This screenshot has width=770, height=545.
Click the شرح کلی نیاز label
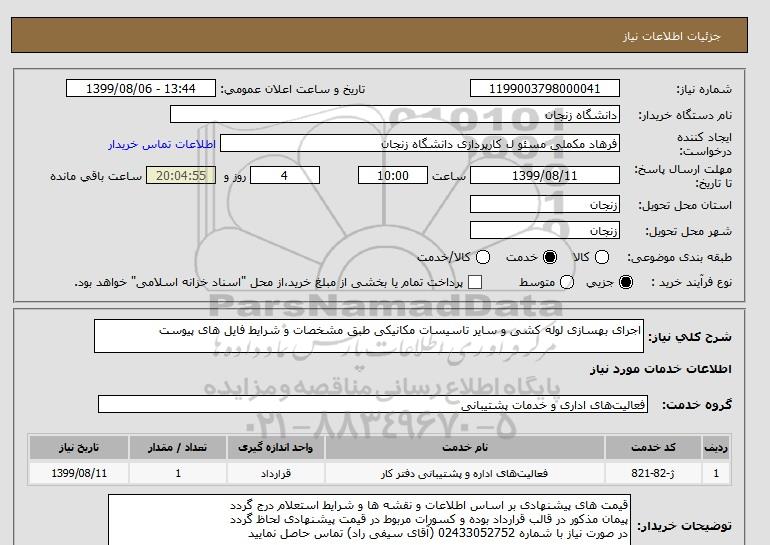[690, 337]
